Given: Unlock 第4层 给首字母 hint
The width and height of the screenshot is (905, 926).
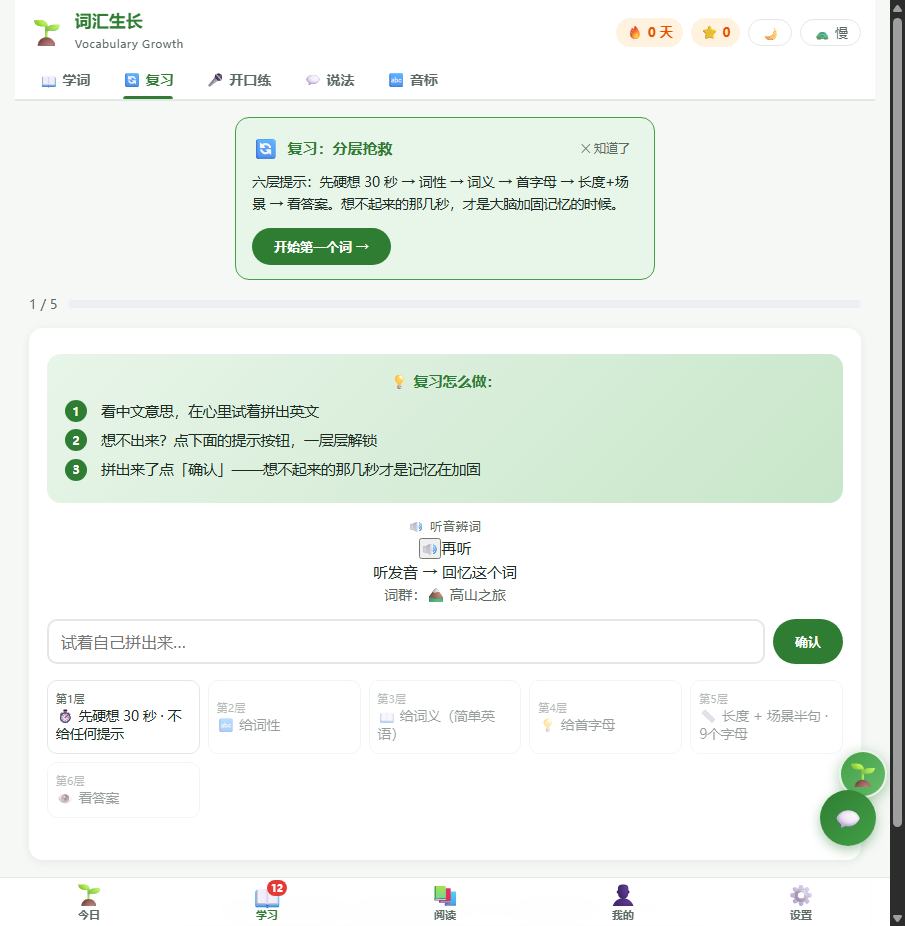Looking at the screenshot, I should click(605, 717).
